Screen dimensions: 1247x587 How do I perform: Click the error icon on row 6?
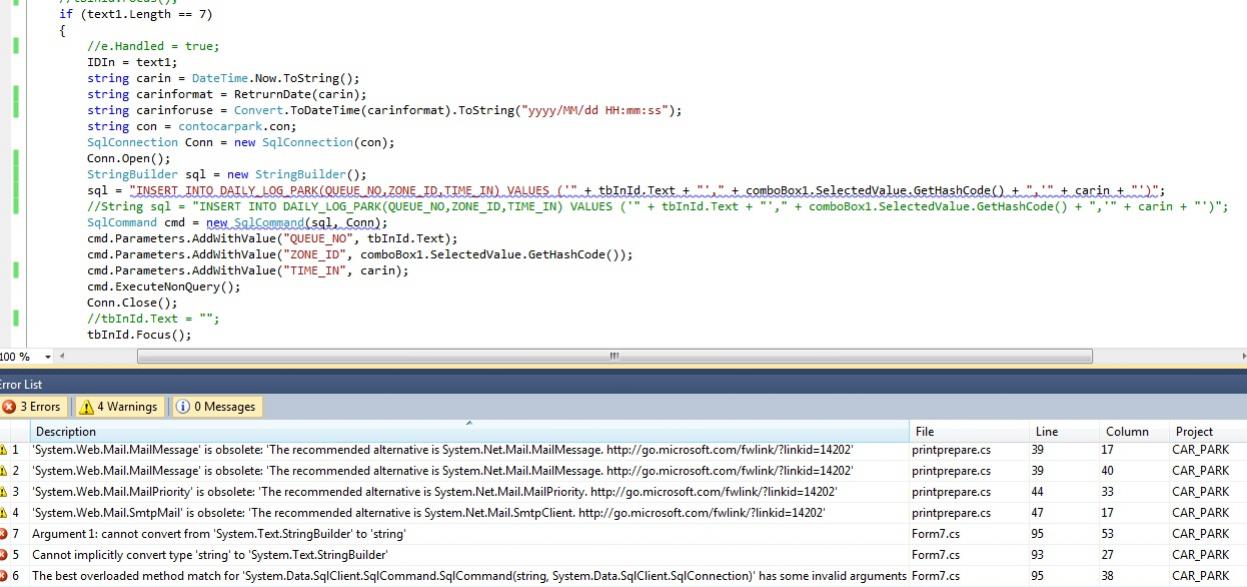[x=3, y=576]
